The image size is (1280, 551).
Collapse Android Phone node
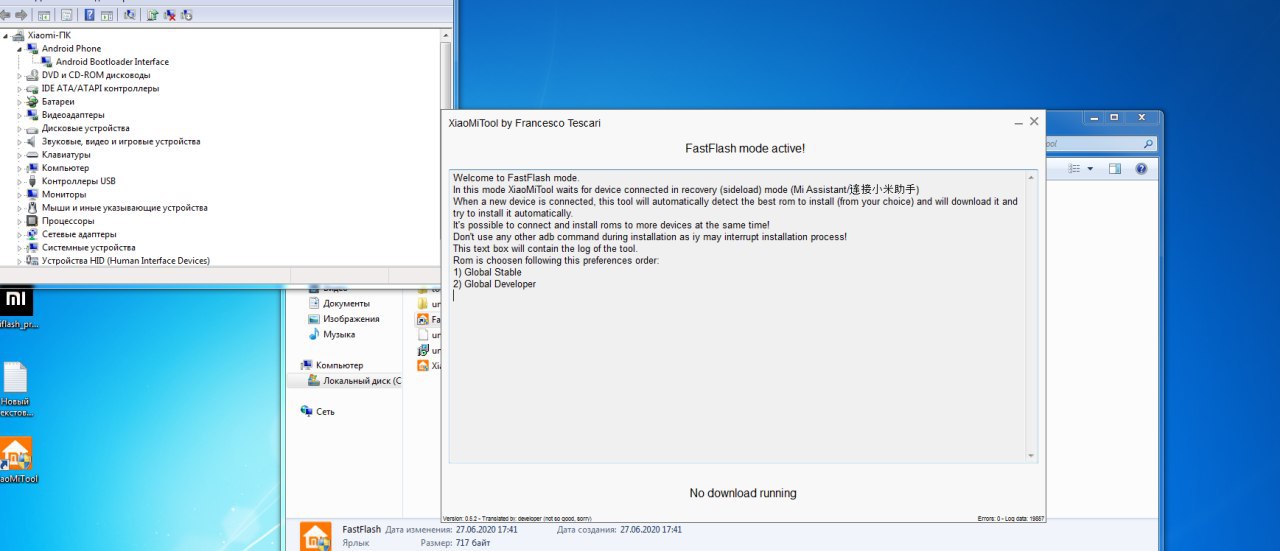coord(20,48)
